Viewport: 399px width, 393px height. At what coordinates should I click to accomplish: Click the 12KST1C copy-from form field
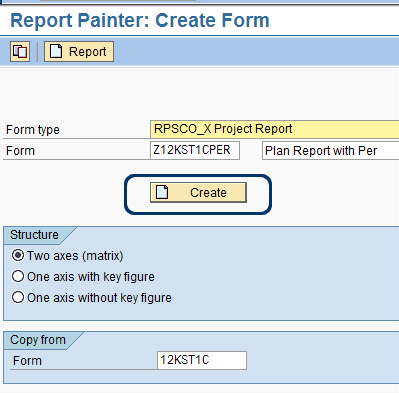click(202, 360)
